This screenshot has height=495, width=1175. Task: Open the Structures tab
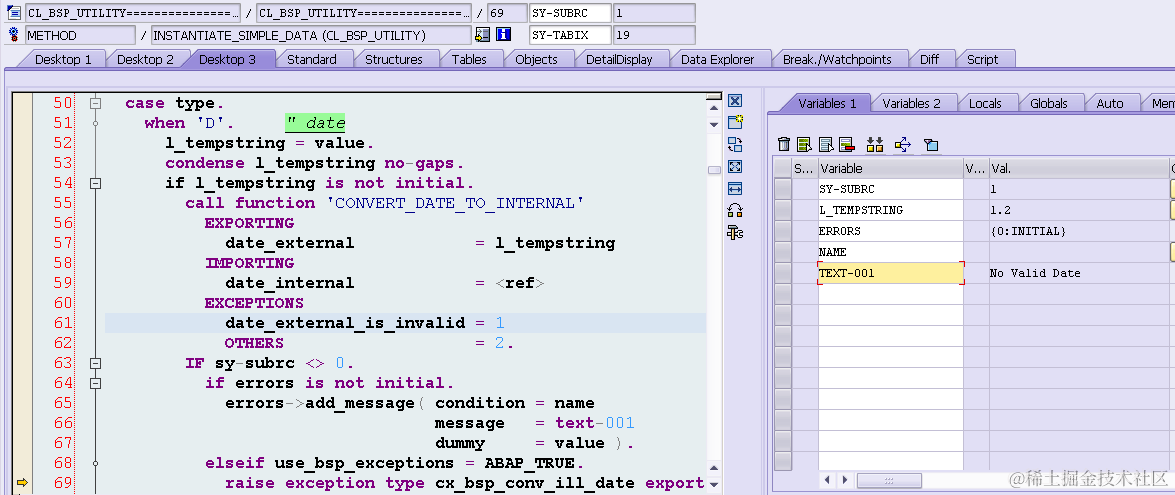click(393, 59)
